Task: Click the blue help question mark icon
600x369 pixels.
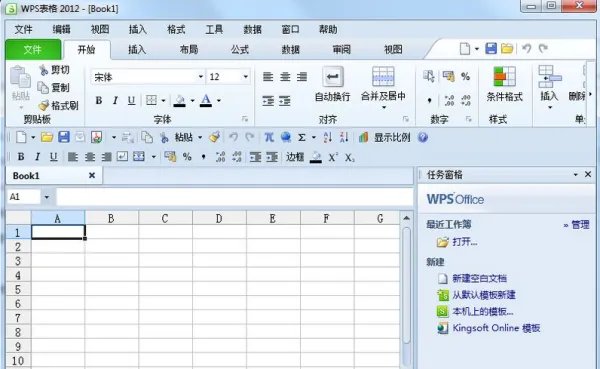Action: [423, 137]
